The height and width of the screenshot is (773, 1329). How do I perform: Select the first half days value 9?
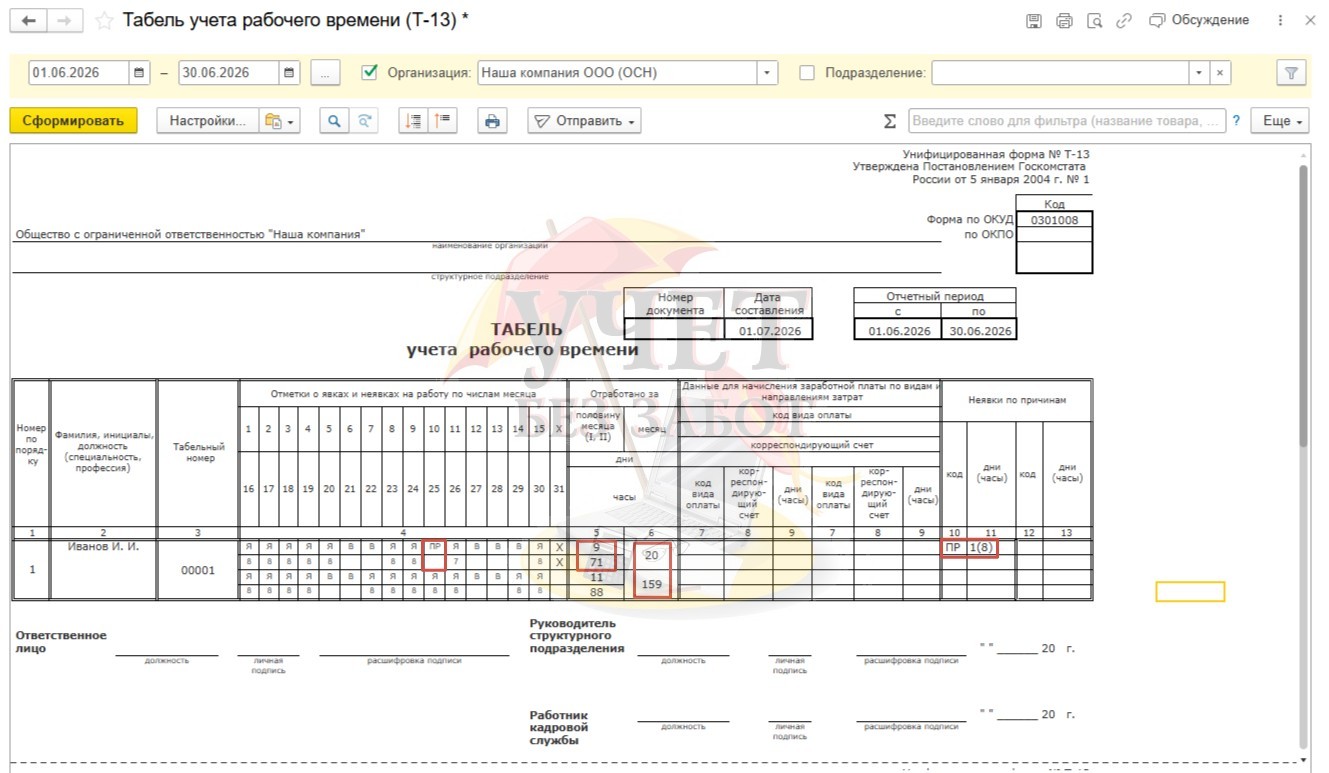596,548
